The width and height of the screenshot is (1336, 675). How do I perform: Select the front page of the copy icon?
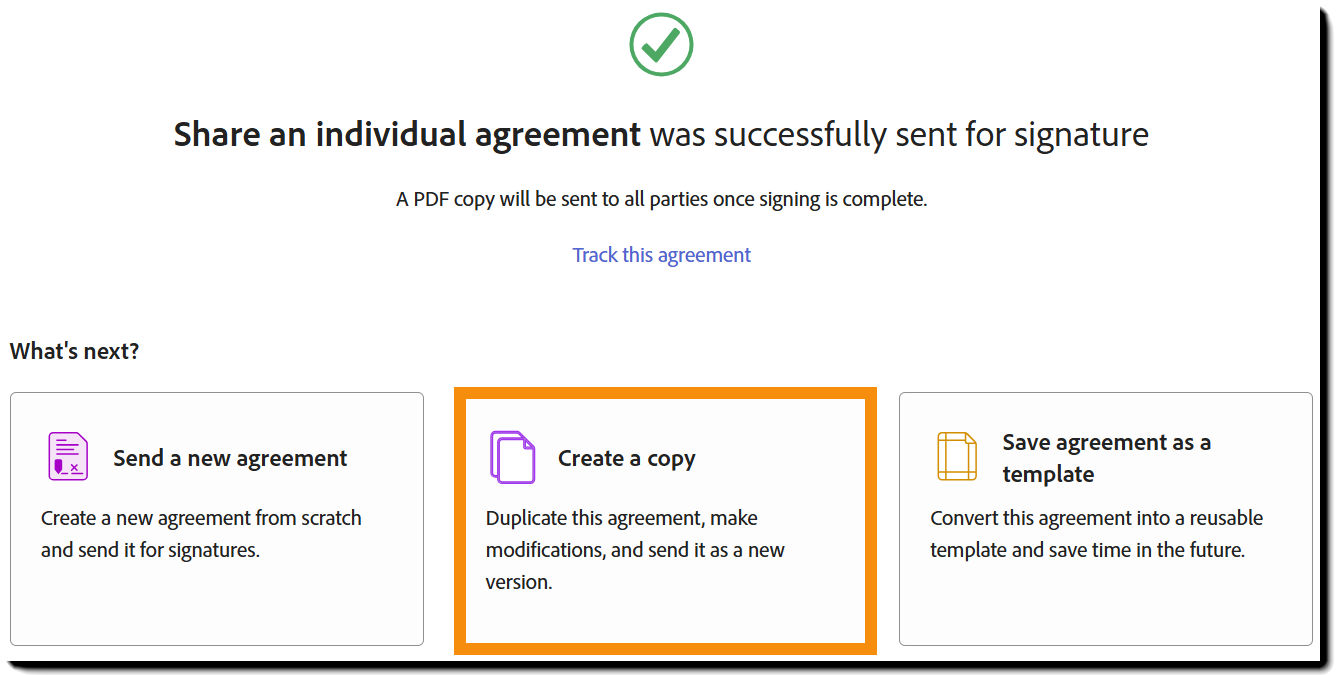click(x=518, y=461)
